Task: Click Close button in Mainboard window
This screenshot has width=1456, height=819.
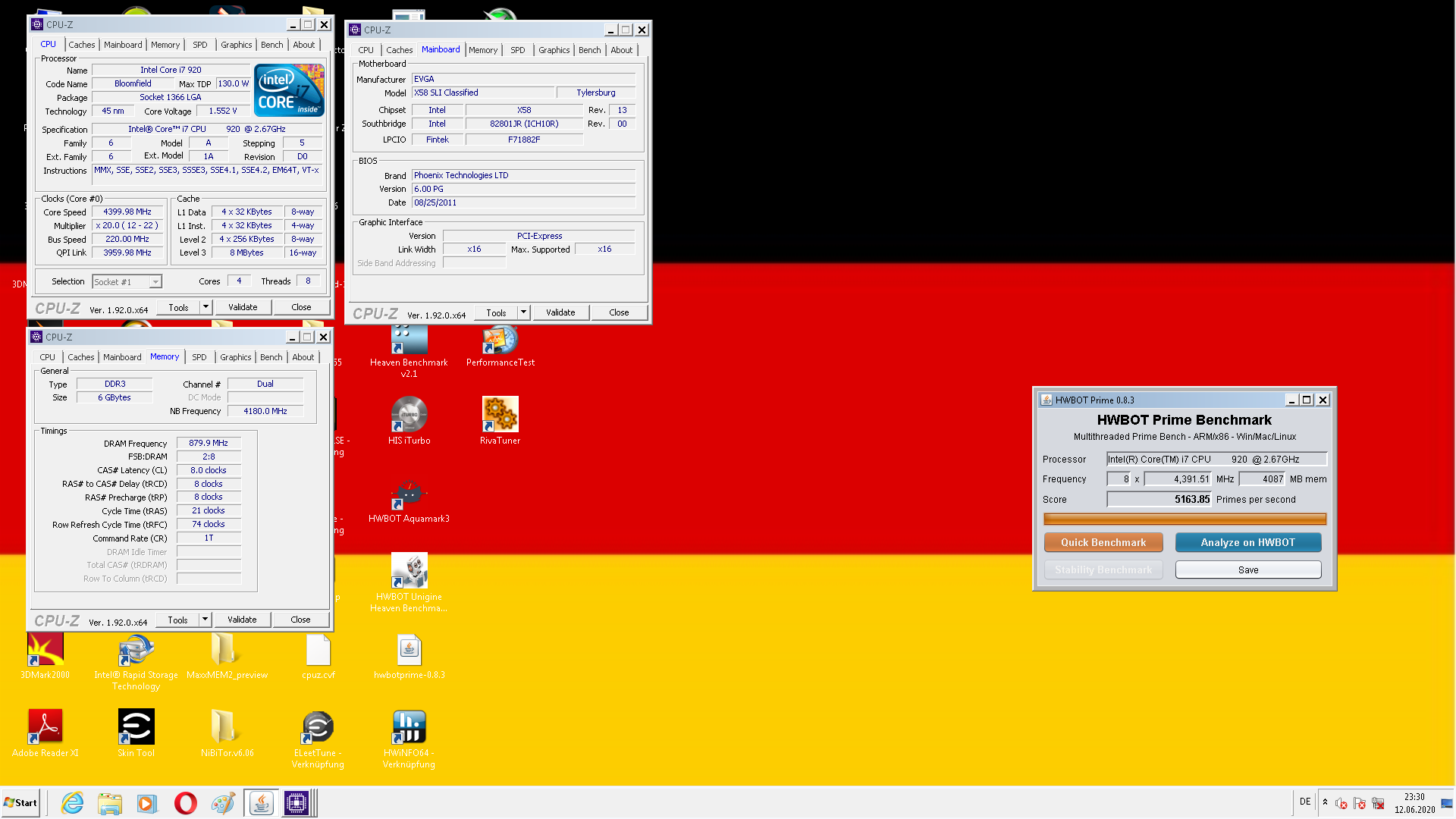Action: pos(619,312)
